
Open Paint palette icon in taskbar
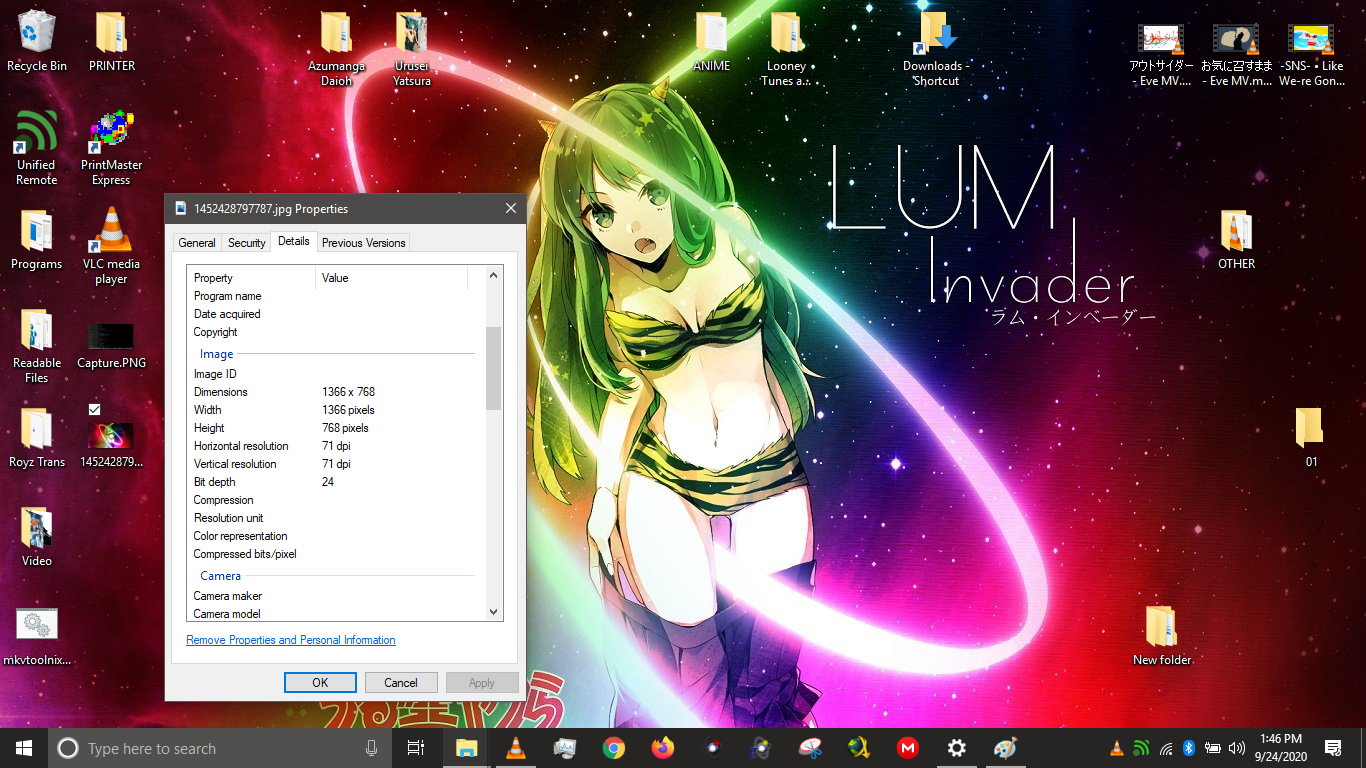click(x=1005, y=748)
